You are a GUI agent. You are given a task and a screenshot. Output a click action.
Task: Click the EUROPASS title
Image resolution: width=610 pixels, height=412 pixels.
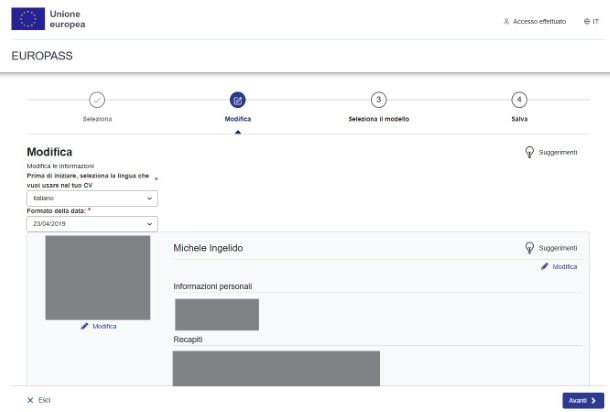42,56
